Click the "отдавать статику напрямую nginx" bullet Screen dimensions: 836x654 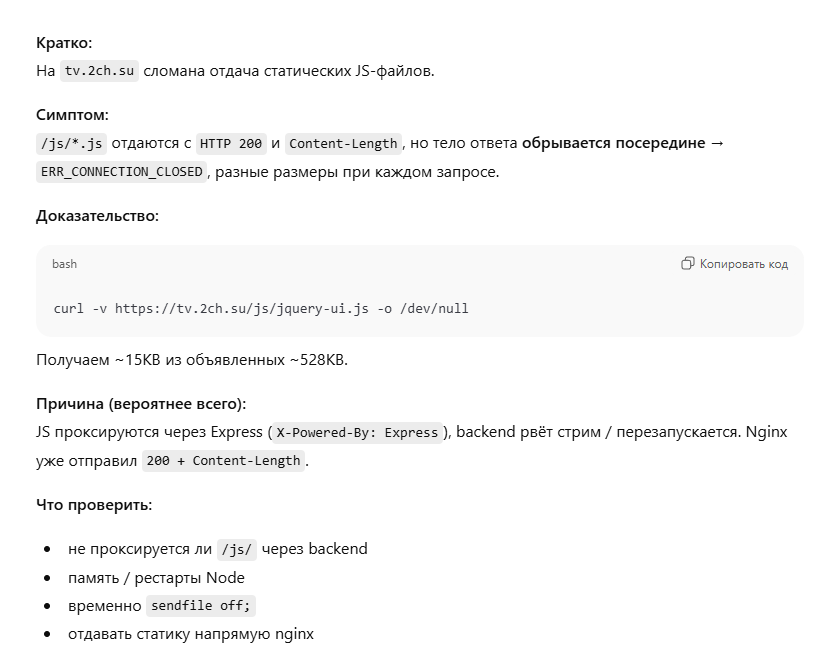(x=190, y=634)
